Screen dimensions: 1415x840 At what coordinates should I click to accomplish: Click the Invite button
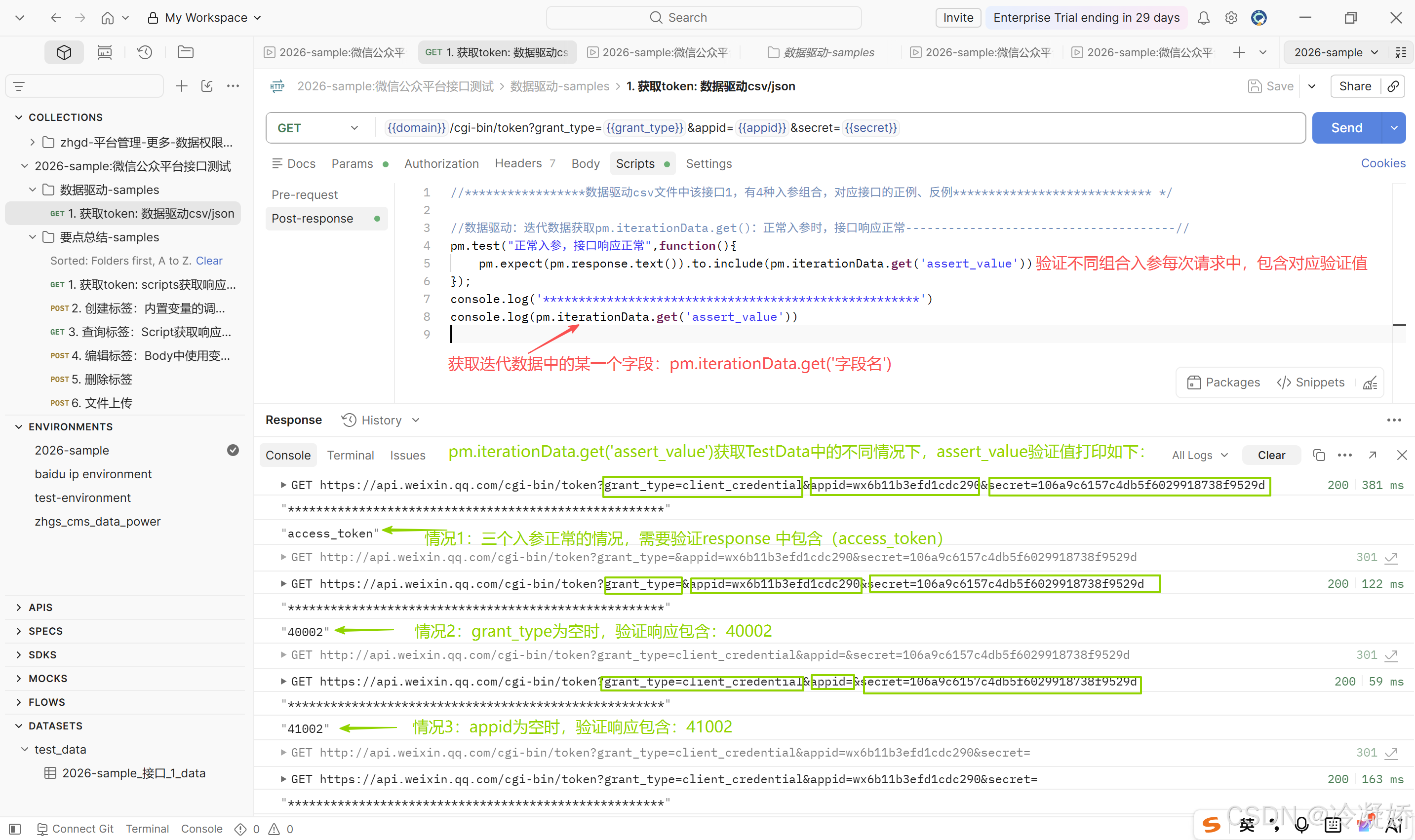click(958, 18)
